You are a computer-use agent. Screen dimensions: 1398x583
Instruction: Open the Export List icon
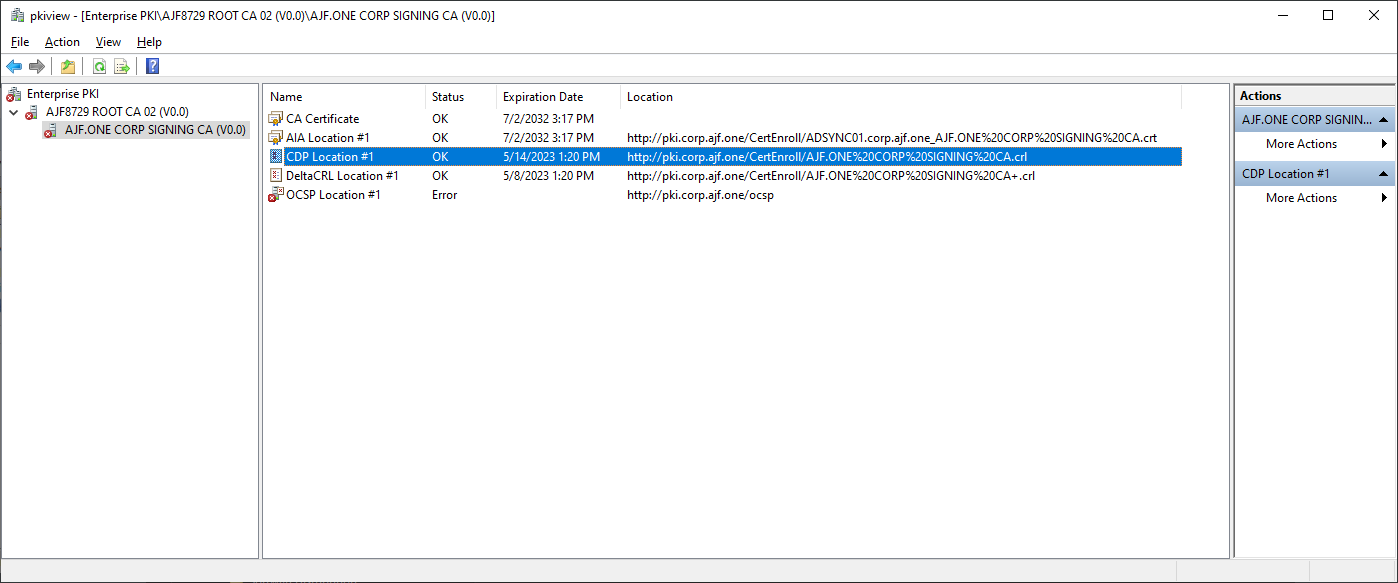tap(121, 66)
